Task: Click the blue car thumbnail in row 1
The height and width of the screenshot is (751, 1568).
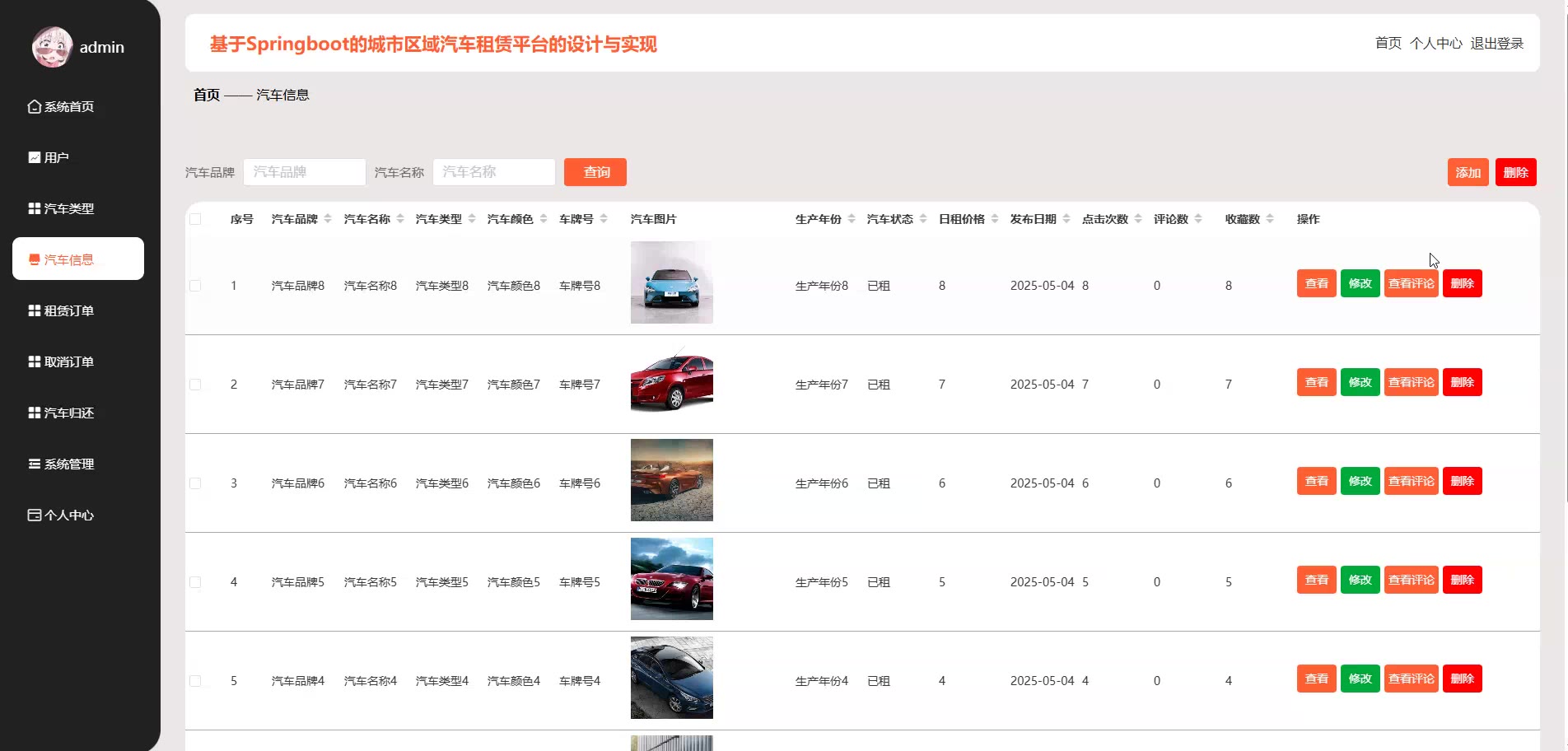Action: [x=671, y=282]
